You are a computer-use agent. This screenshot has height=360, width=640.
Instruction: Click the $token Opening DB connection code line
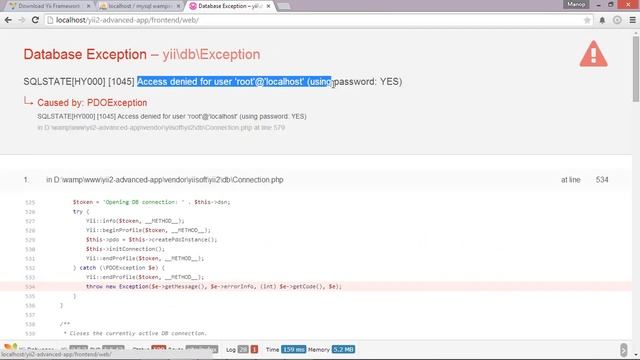point(151,202)
